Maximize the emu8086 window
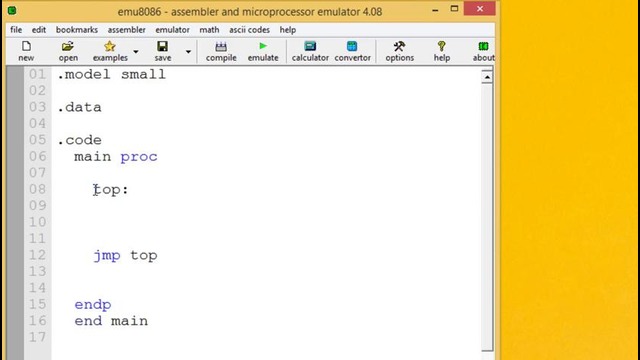The image size is (640, 360). (454, 9)
